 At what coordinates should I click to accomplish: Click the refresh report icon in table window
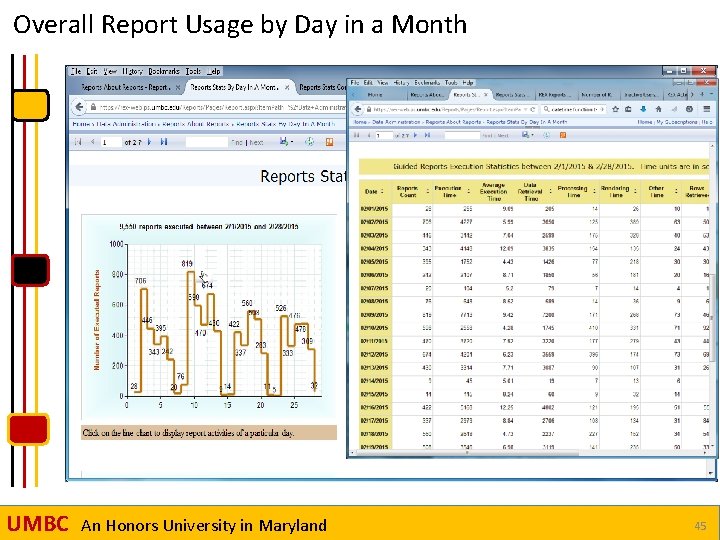tap(546, 135)
